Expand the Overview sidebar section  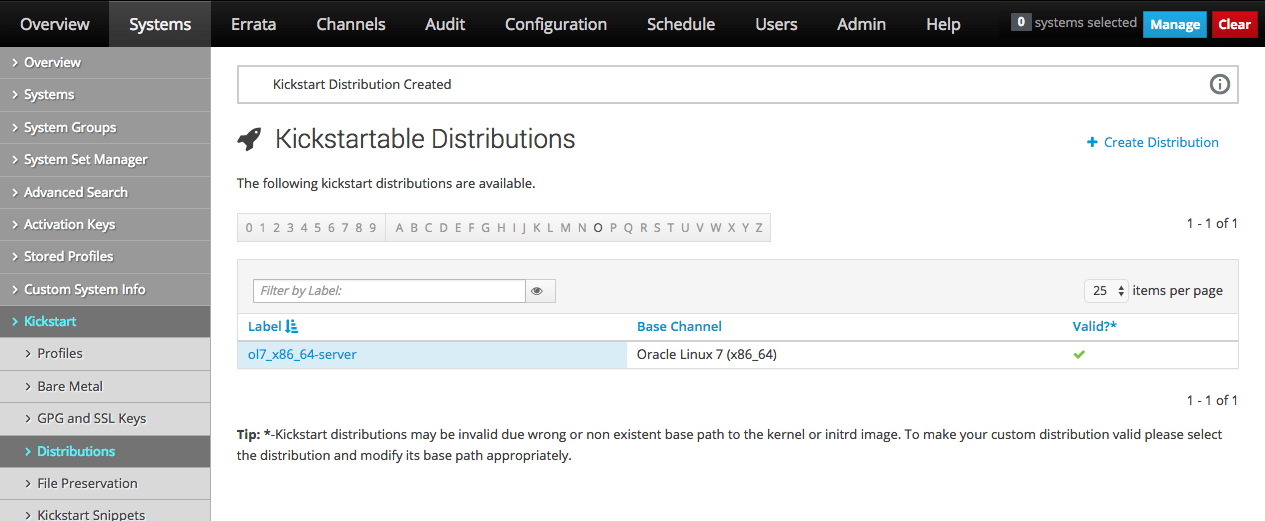click(105, 62)
